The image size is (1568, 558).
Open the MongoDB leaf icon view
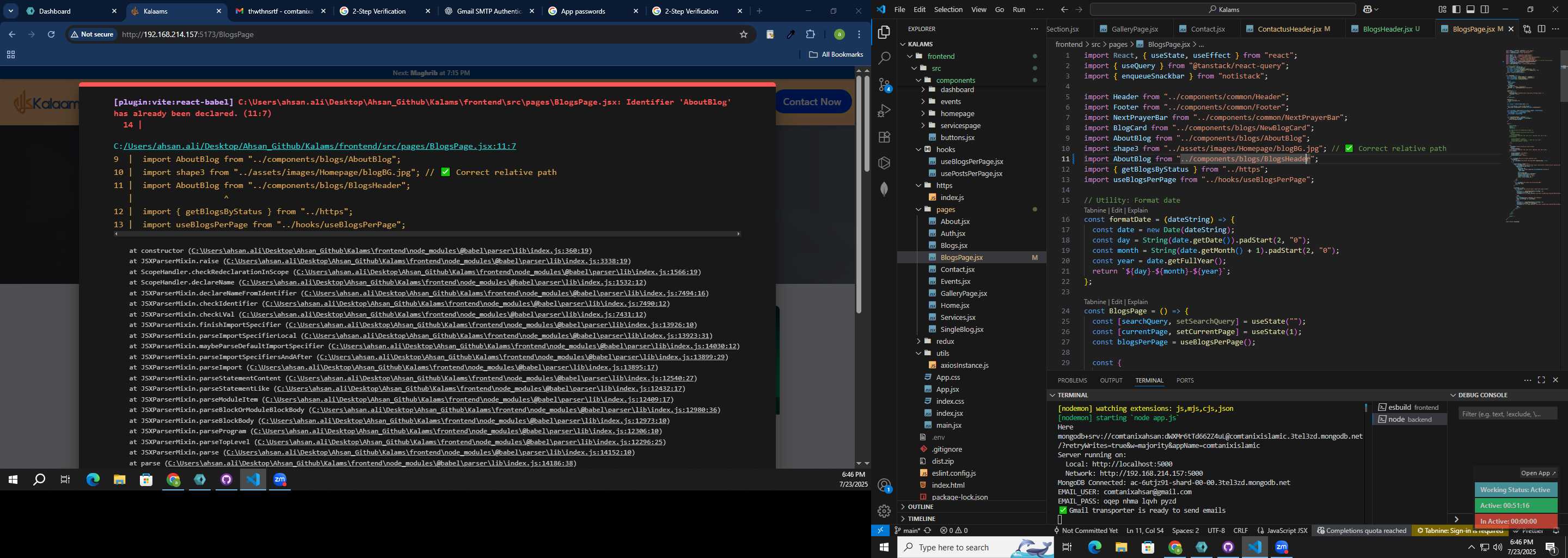pos(884,190)
